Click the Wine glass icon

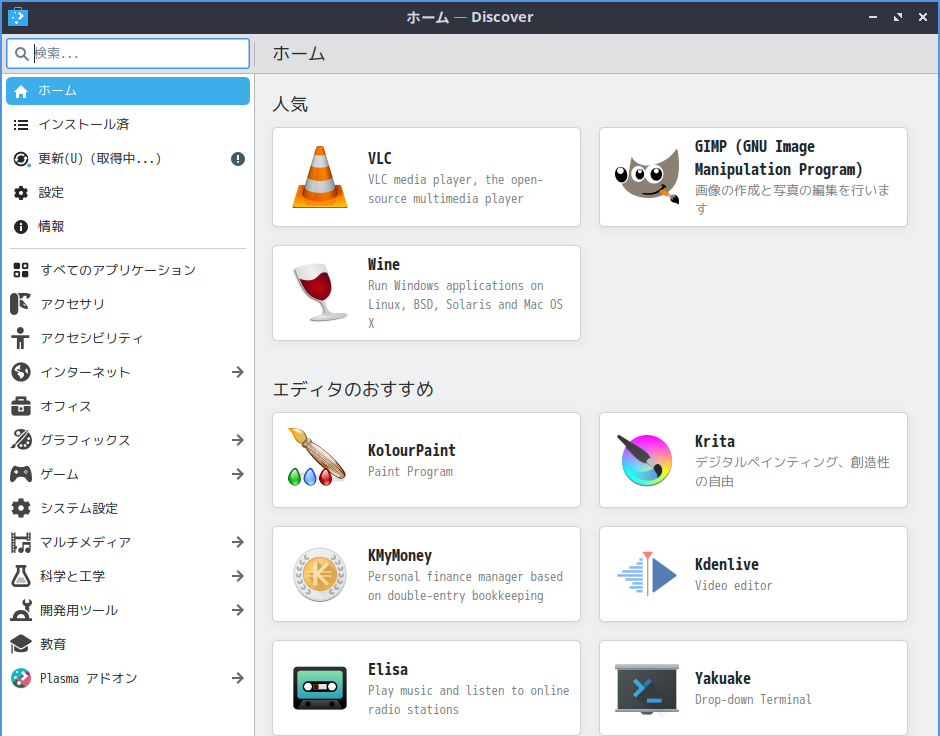click(320, 292)
